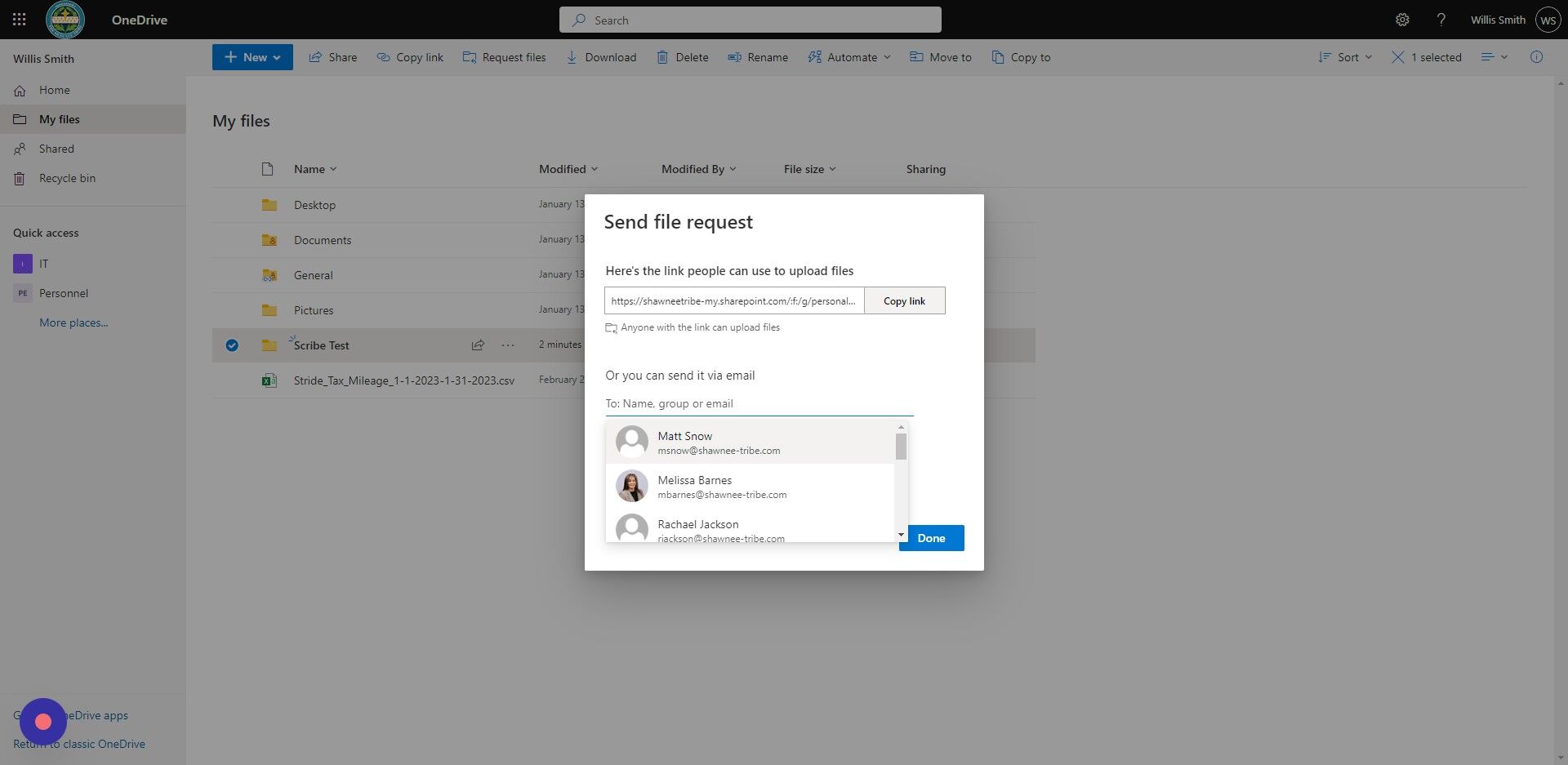1568x765 pixels.
Task: Rename the selected folder using toolbar icon
Action: point(734,57)
